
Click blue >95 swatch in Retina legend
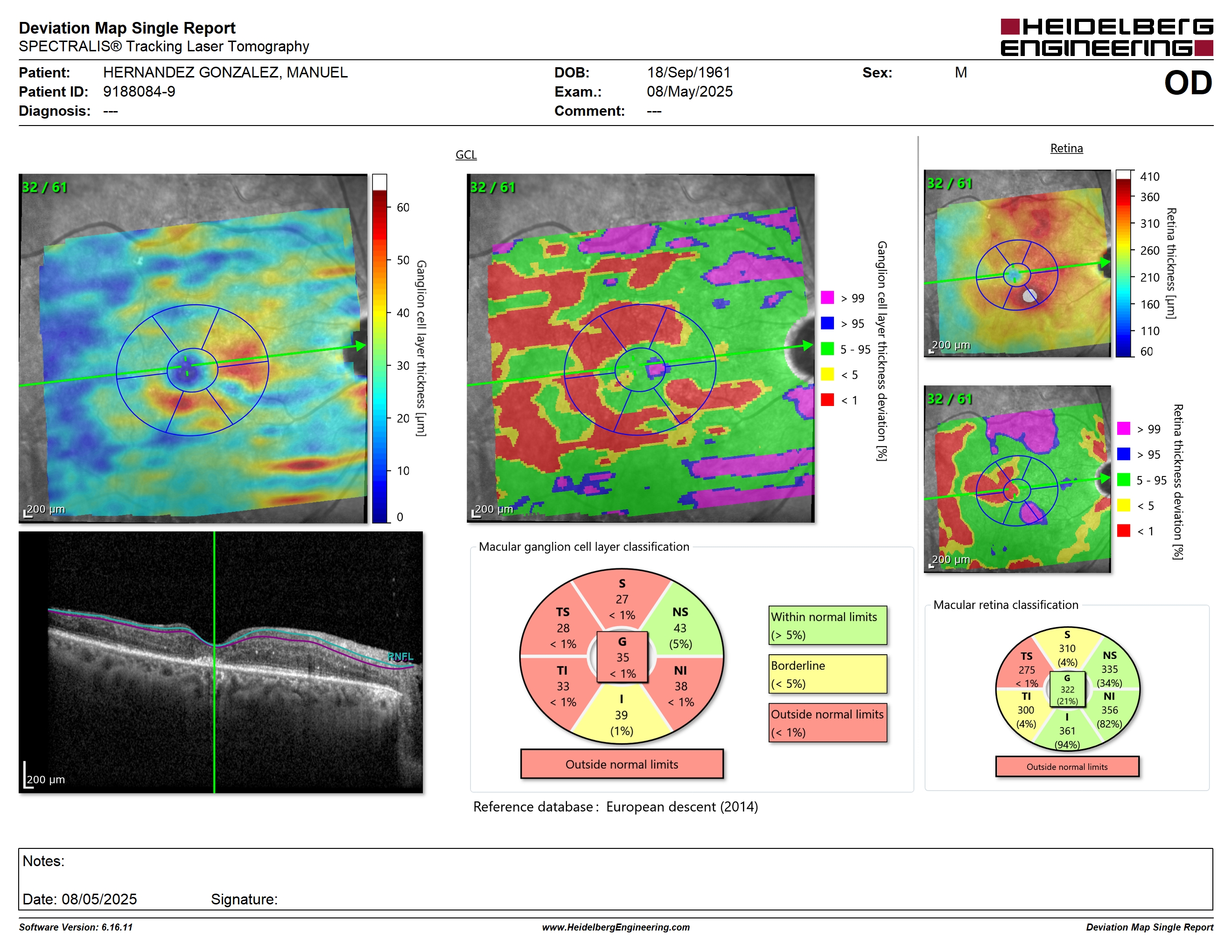pyautogui.click(x=1123, y=454)
